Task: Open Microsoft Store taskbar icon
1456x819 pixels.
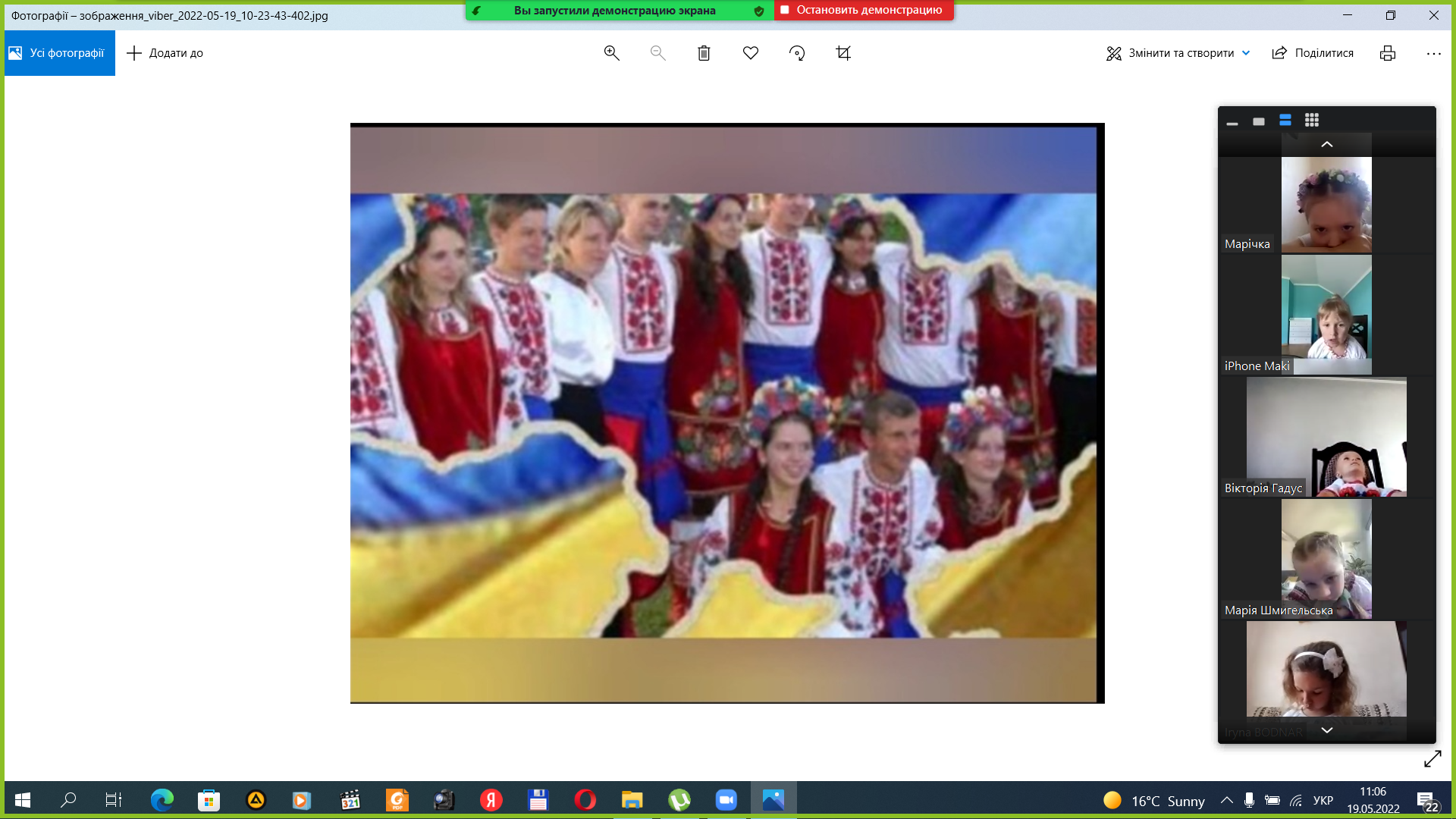Action: click(x=209, y=799)
